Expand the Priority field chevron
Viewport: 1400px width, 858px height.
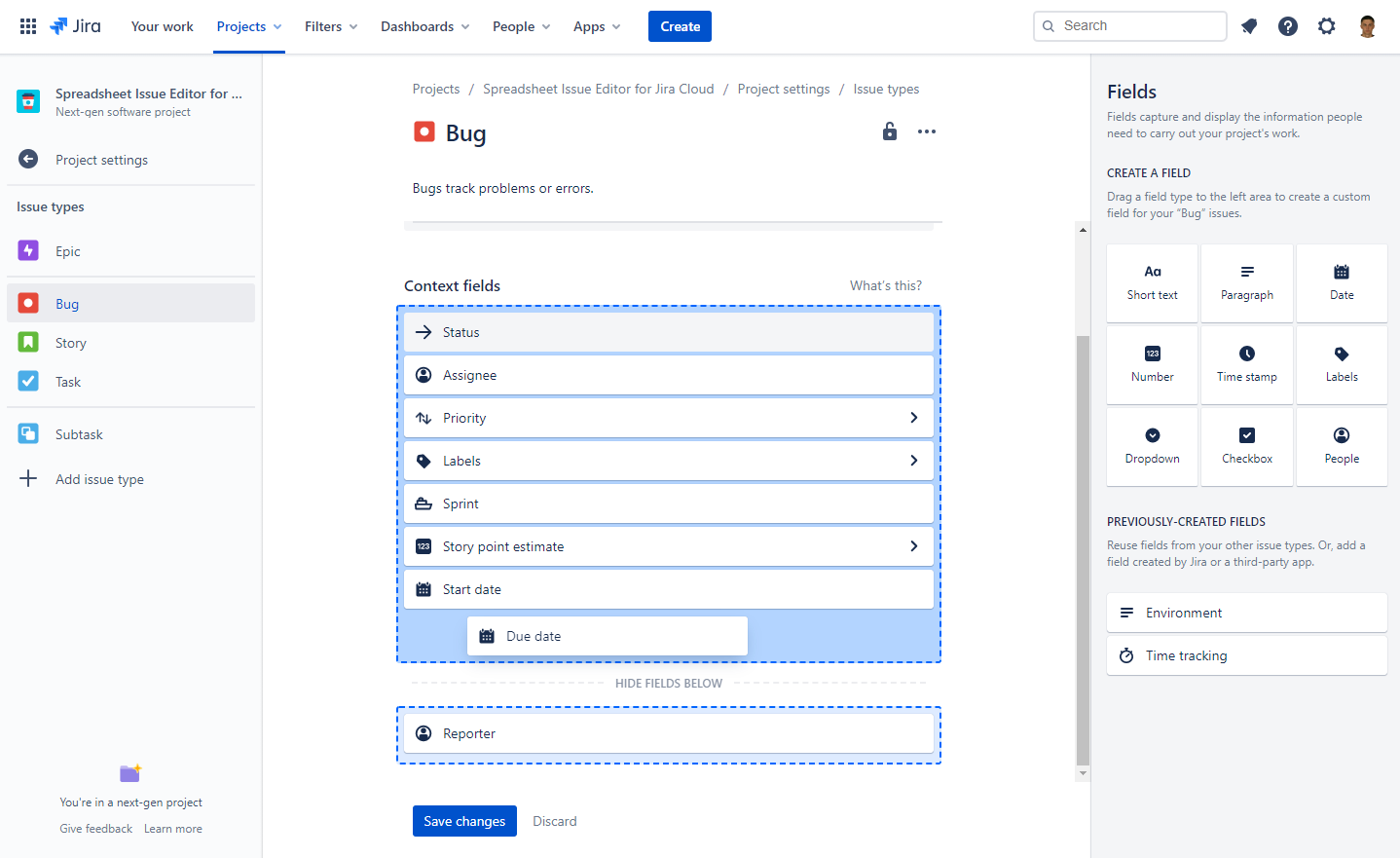[x=913, y=418]
